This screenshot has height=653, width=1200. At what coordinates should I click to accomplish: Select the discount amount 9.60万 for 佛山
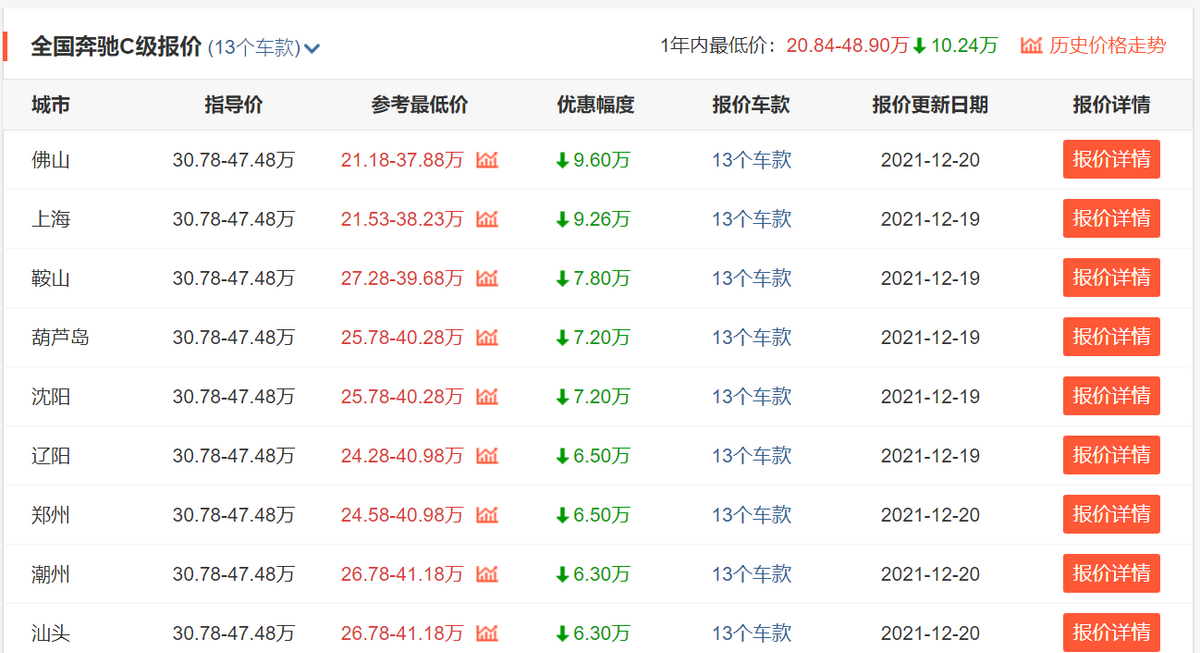595,160
